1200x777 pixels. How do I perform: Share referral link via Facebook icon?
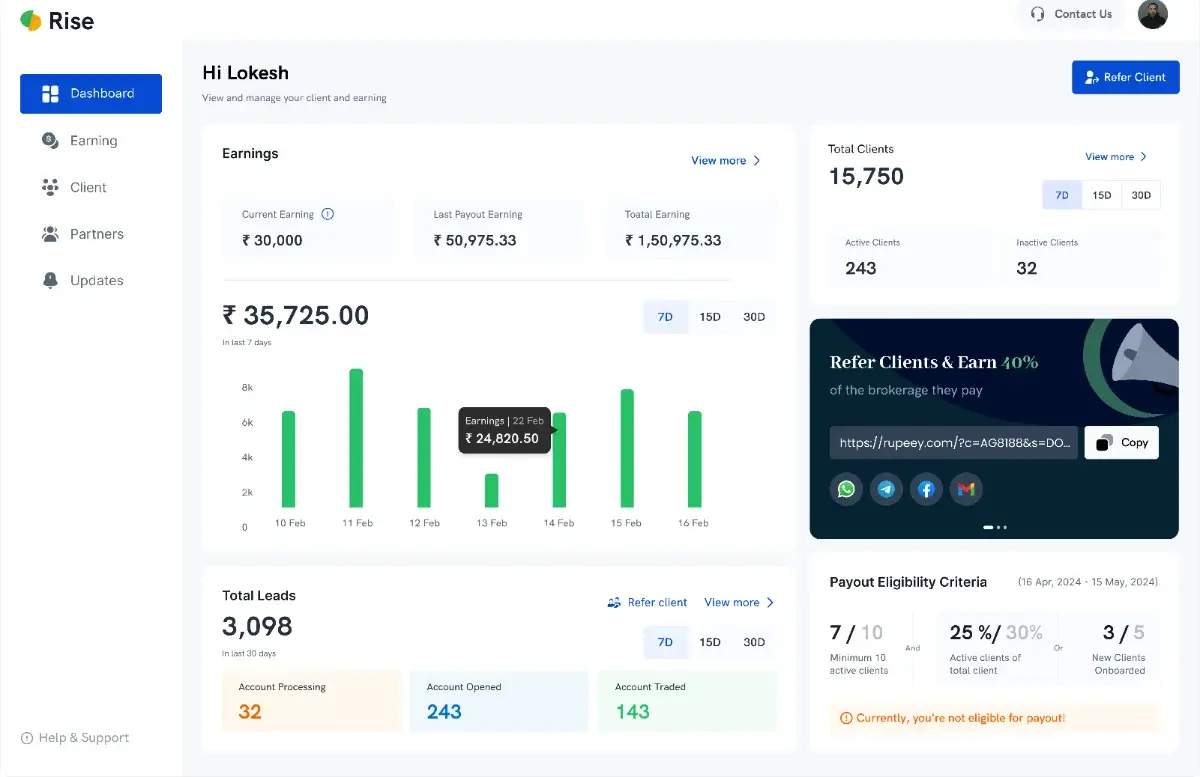[926, 489]
